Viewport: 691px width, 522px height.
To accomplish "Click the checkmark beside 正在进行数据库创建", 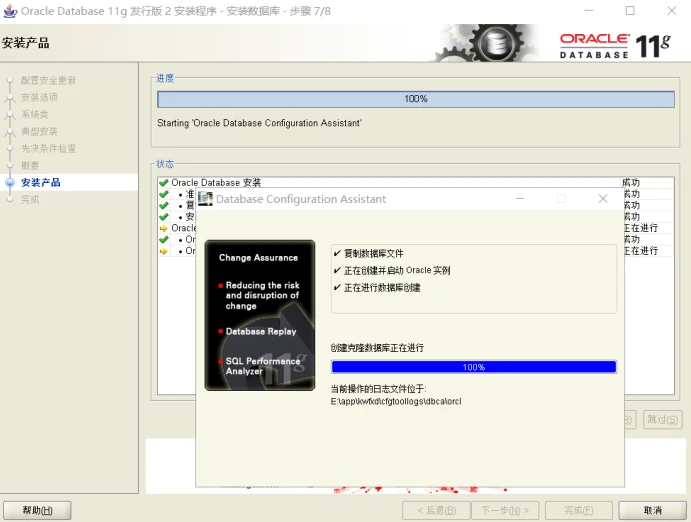I will pos(337,288).
